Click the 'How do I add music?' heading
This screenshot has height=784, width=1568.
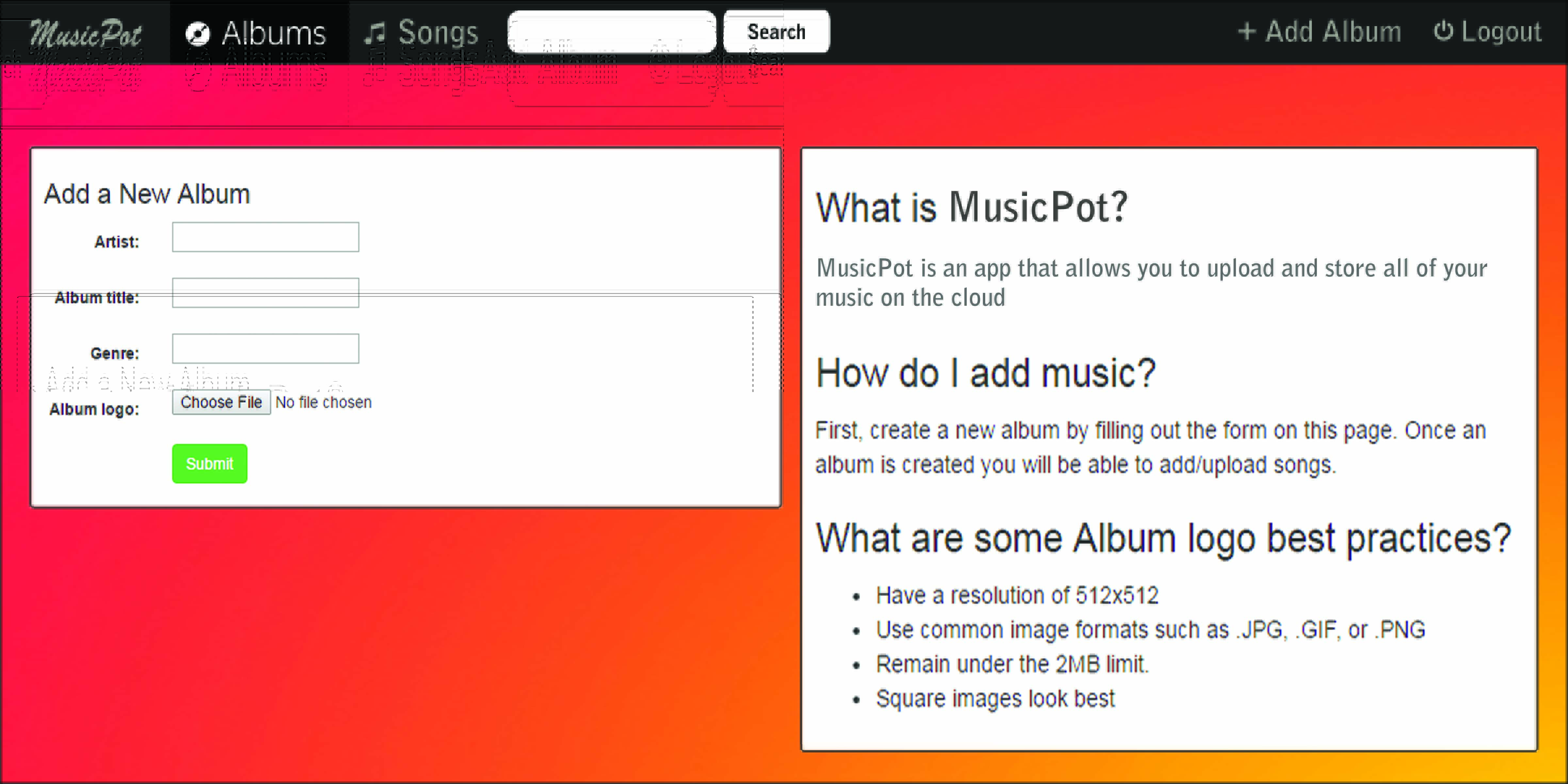pos(986,372)
